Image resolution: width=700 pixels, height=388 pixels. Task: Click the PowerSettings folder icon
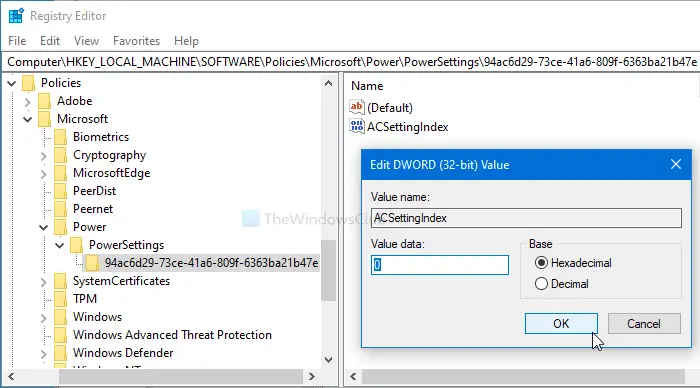tap(76, 245)
